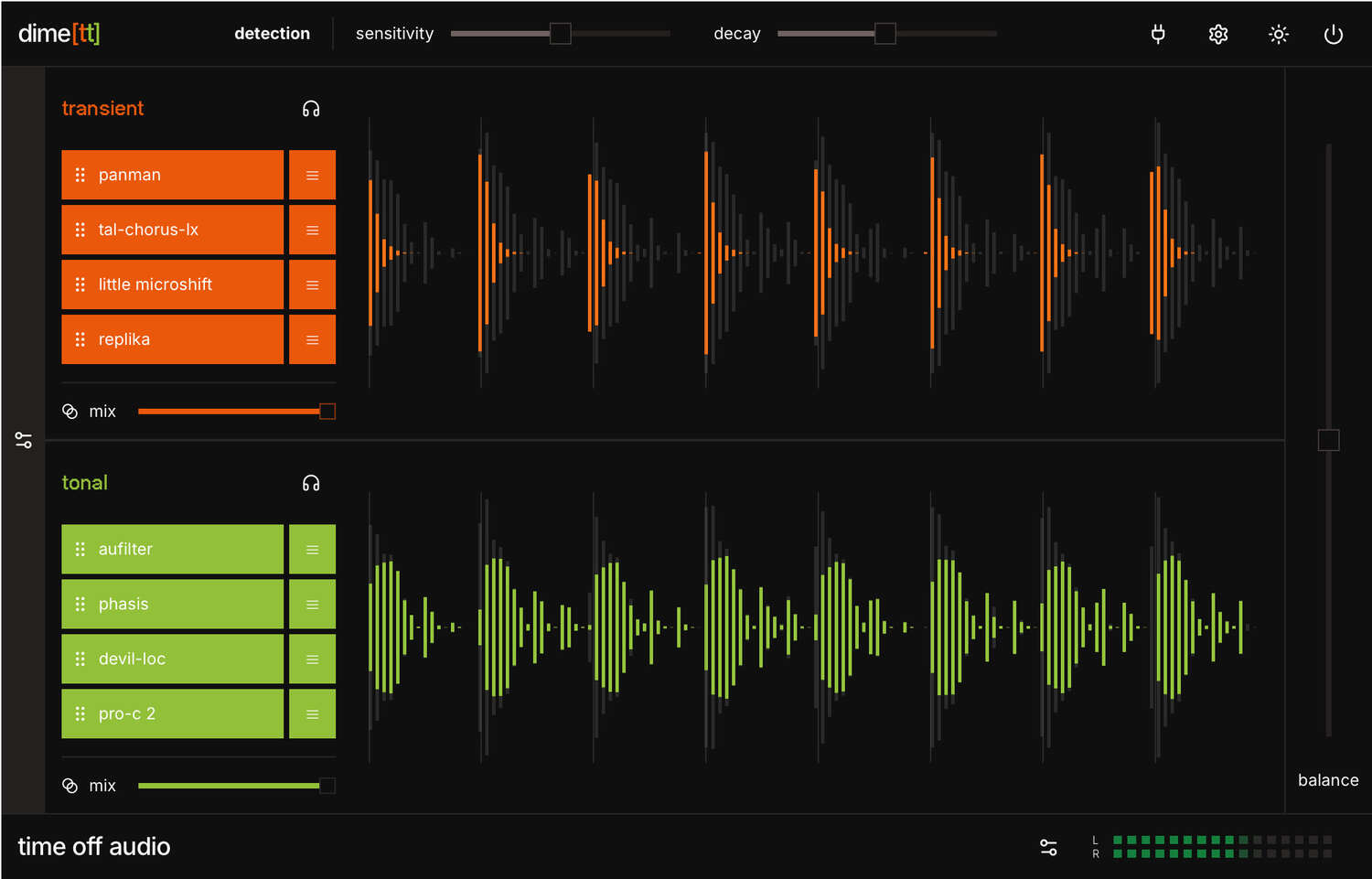The image size is (1372, 879).
Task: Grab the drag handle on panman
Action: tap(80, 175)
